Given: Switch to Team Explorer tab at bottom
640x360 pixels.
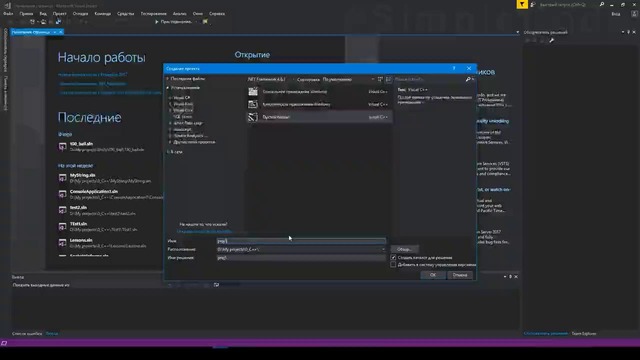Looking at the screenshot, I should coord(584,333).
